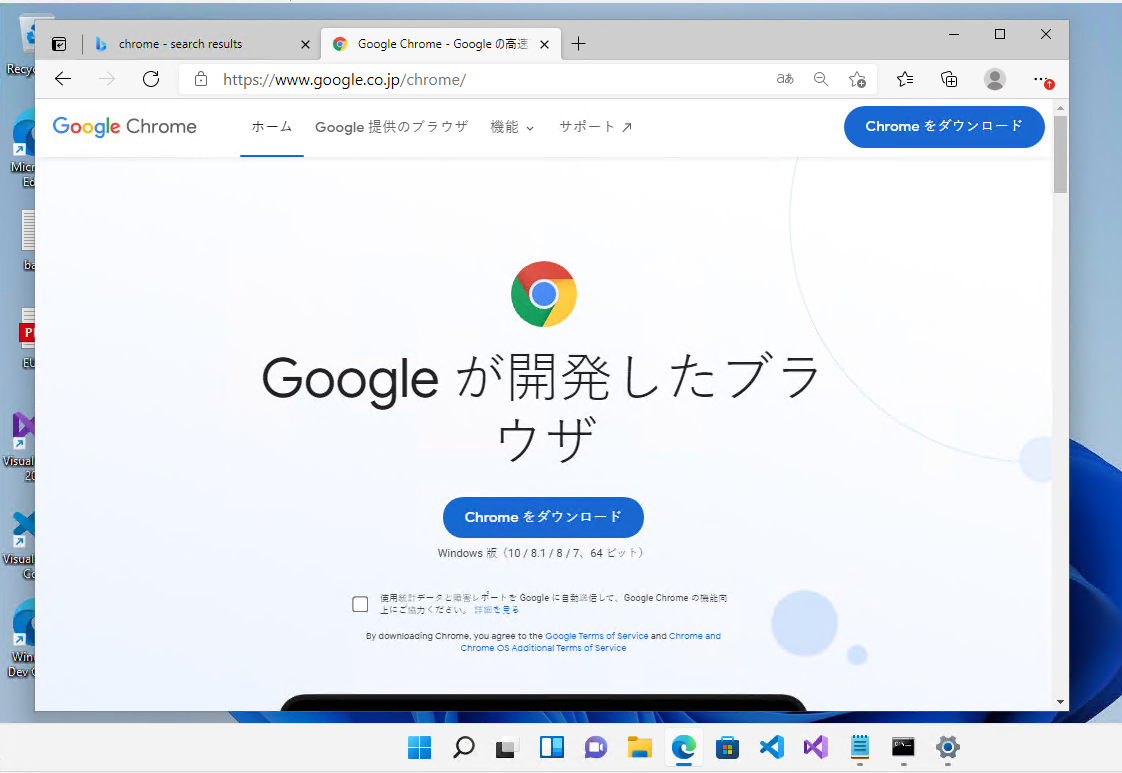Select the Google 提供のブラウザ nav item

click(x=391, y=127)
